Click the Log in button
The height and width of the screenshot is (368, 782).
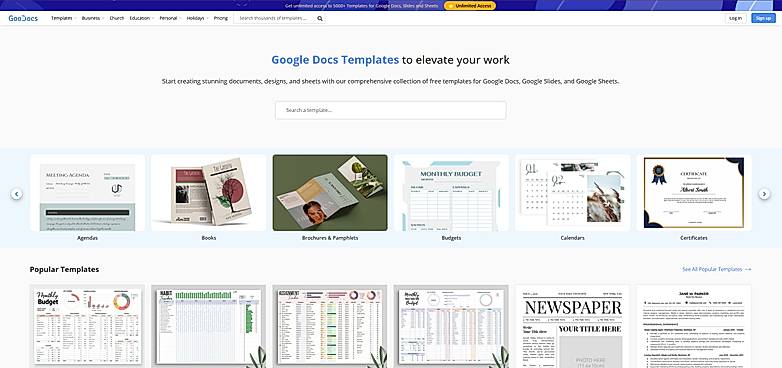(736, 18)
